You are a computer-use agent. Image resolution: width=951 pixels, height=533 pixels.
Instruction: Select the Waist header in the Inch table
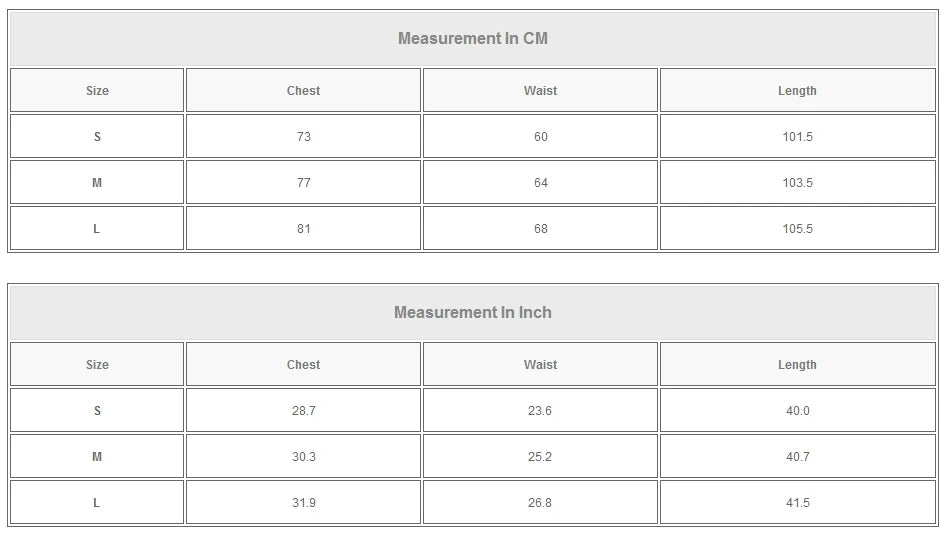tap(540, 365)
